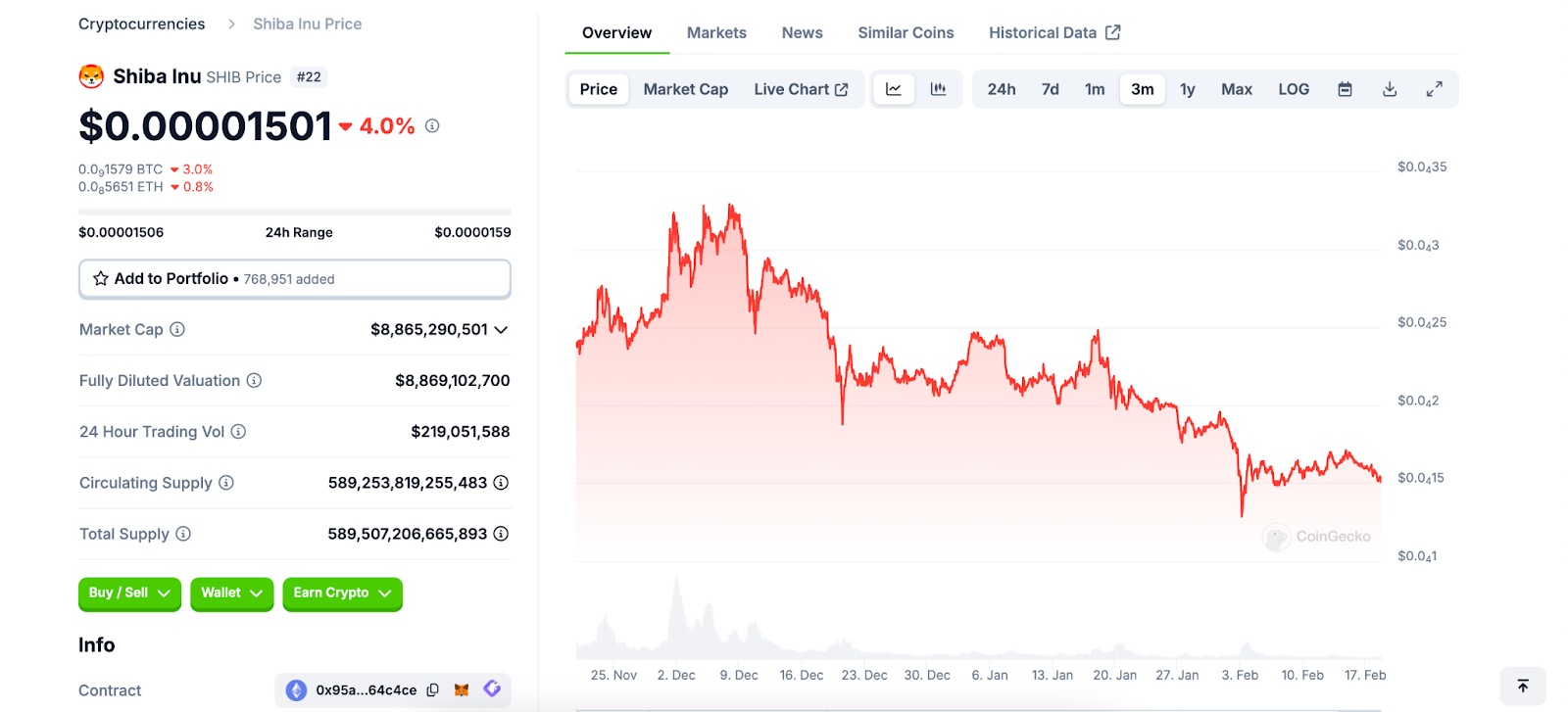
Task: Open the Overview tab
Action: click(616, 32)
